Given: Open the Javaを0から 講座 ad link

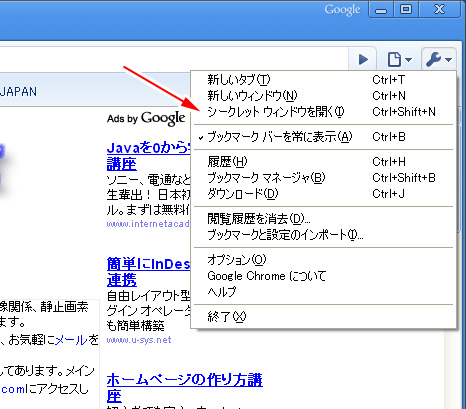Looking at the screenshot, I should pyautogui.click(x=148, y=156).
